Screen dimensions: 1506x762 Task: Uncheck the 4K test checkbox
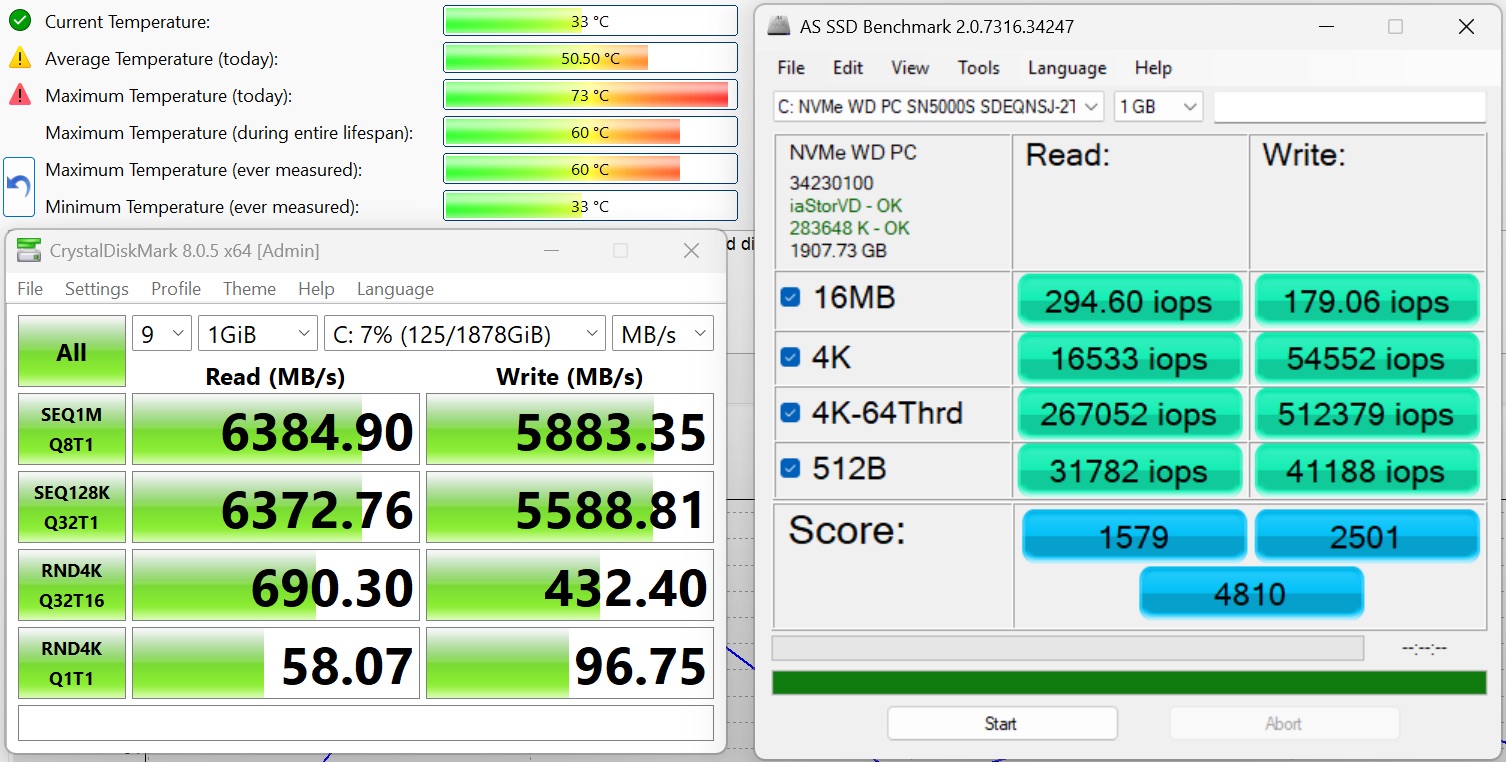coord(790,355)
